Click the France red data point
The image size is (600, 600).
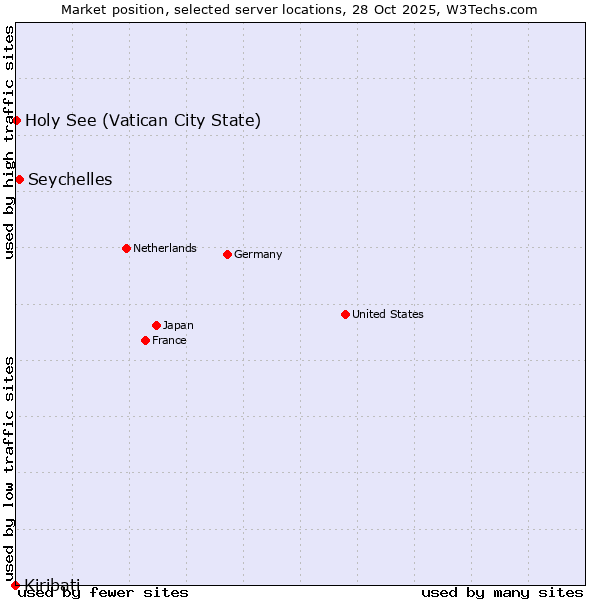146,340
